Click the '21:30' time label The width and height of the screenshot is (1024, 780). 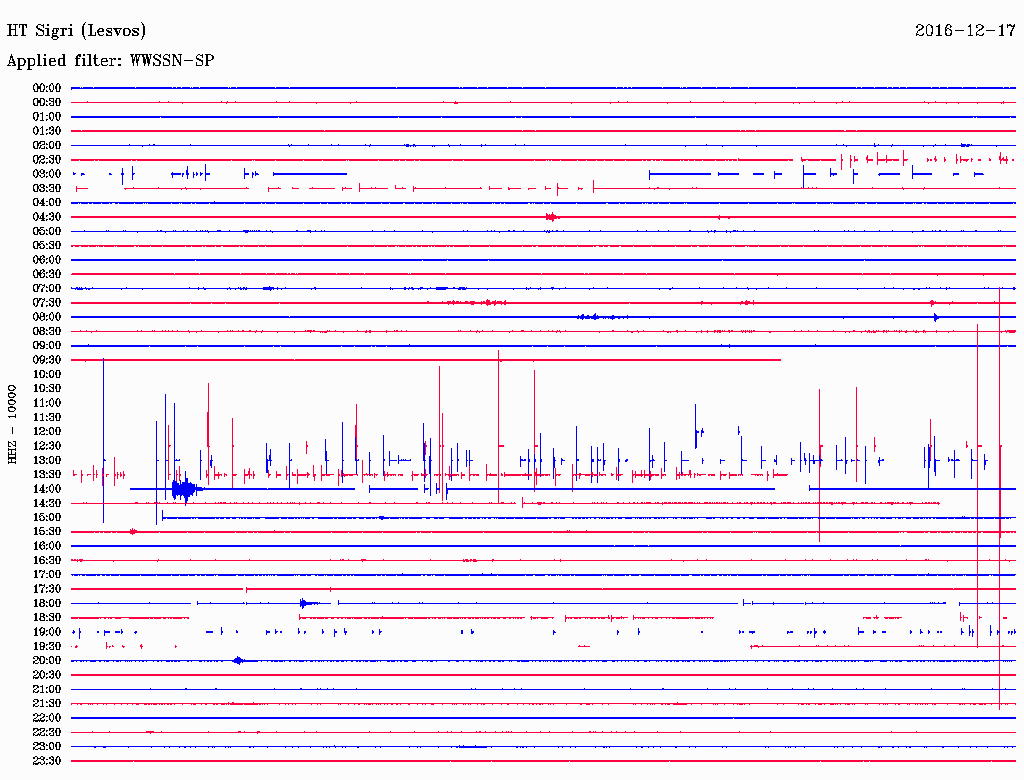47,704
